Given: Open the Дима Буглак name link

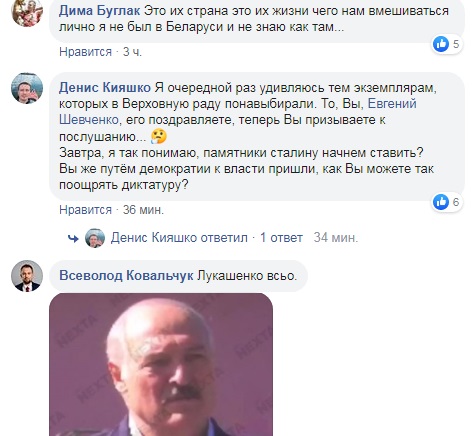Looking at the screenshot, I should point(99,11).
